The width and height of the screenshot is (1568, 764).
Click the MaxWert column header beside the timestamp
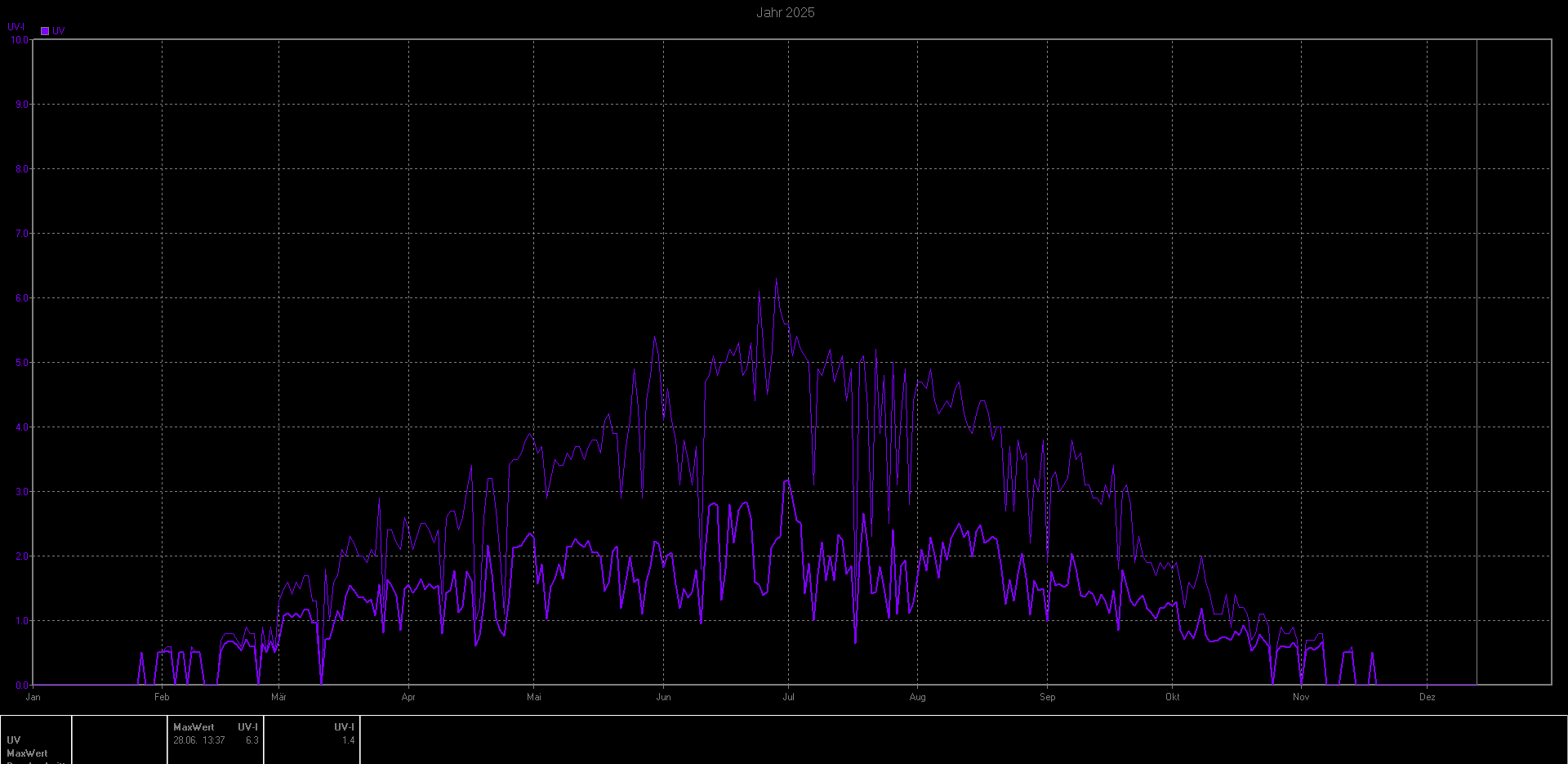click(x=194, y=726)
